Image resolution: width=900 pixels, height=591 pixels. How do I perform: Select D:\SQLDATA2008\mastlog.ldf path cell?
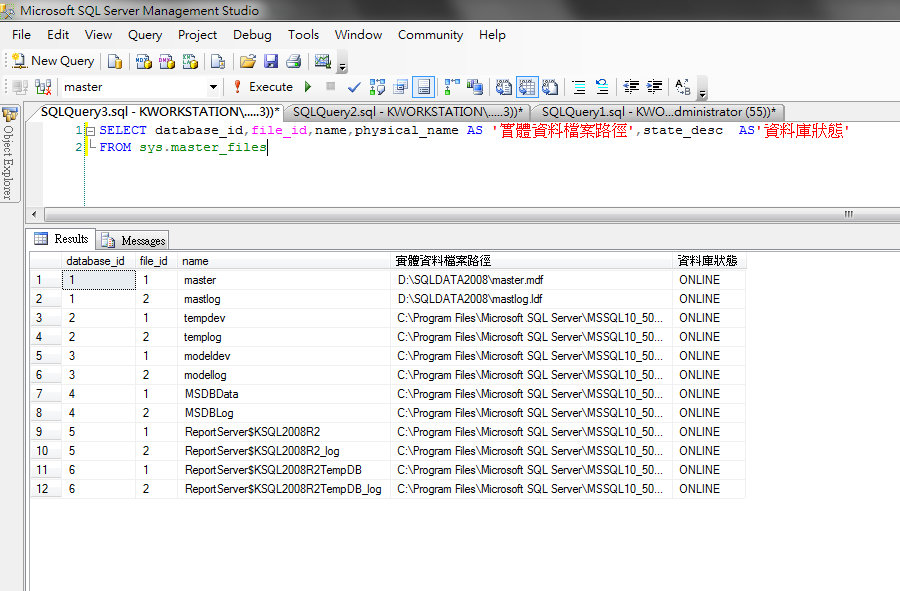point(532,299)
